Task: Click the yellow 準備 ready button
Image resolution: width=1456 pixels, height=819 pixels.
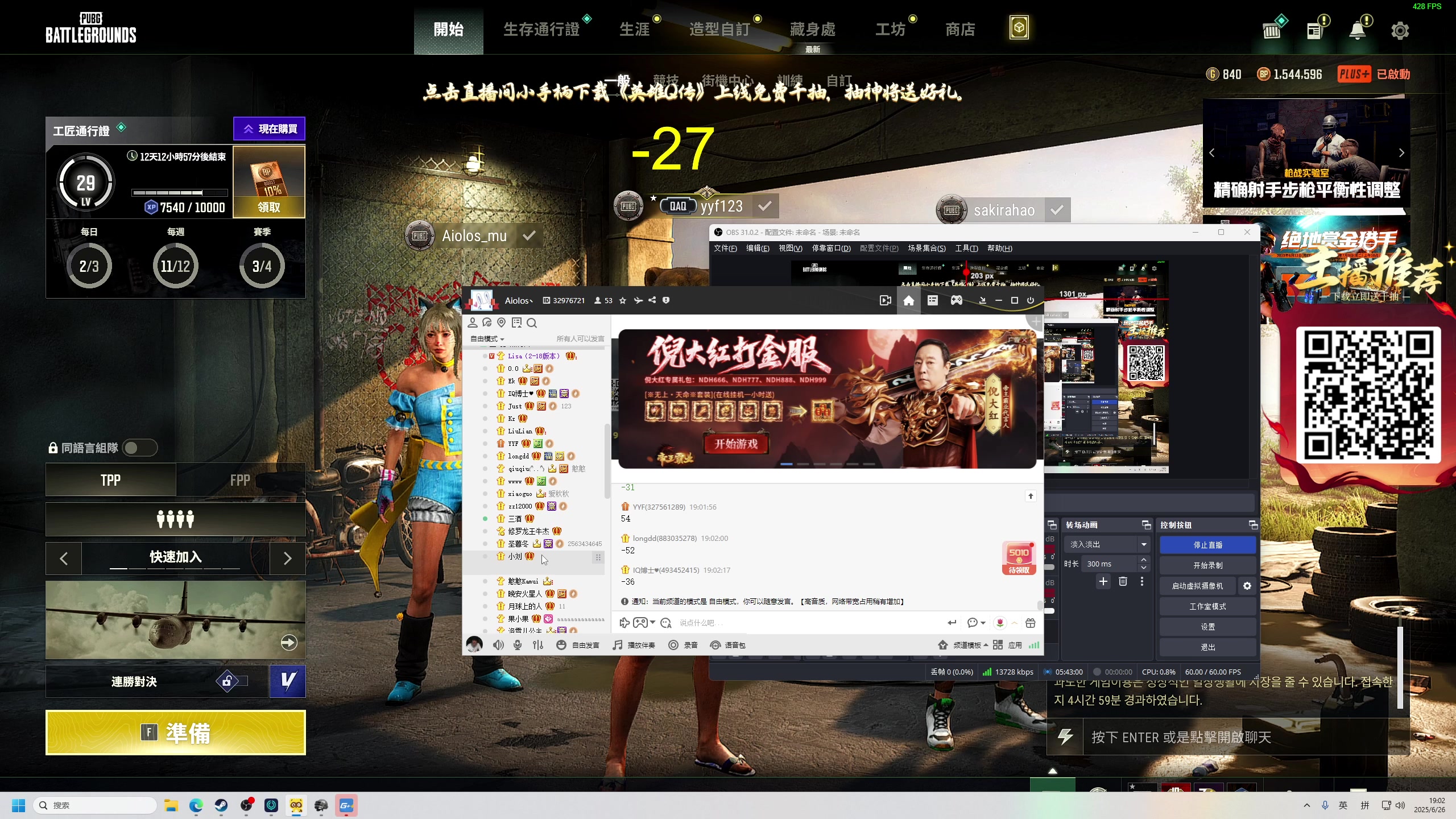Action: click(x=176, y=733)
